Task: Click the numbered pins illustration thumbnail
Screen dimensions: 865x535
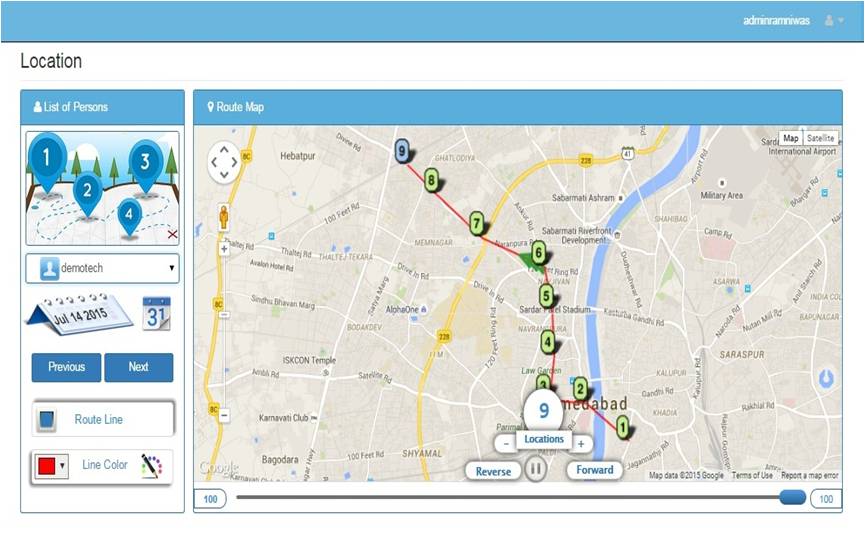Action: (103, 188)
